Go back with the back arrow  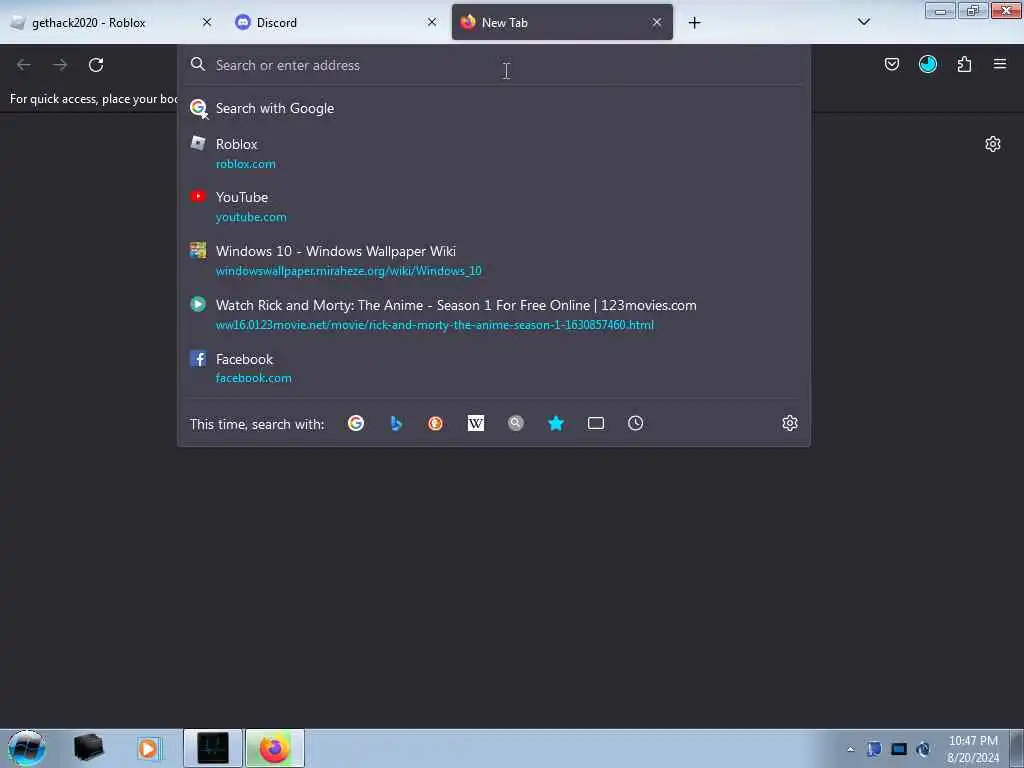click(x=24, y=65)
